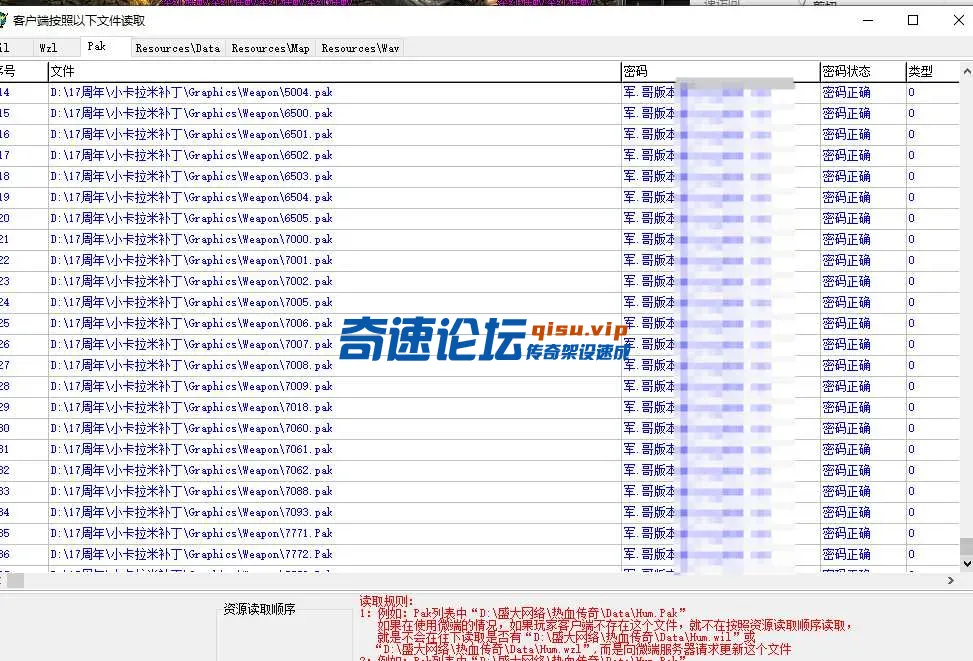
Task: Select the row for Weapon\6501.pak
Action: (x=480, y=135)
